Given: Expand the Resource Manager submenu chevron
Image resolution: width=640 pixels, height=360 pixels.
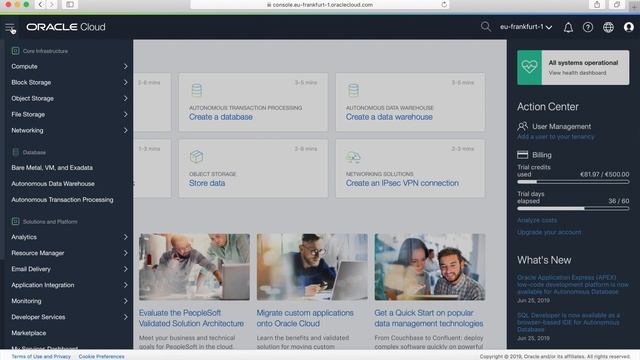Looking at the screenshot, I should point(125,253).
